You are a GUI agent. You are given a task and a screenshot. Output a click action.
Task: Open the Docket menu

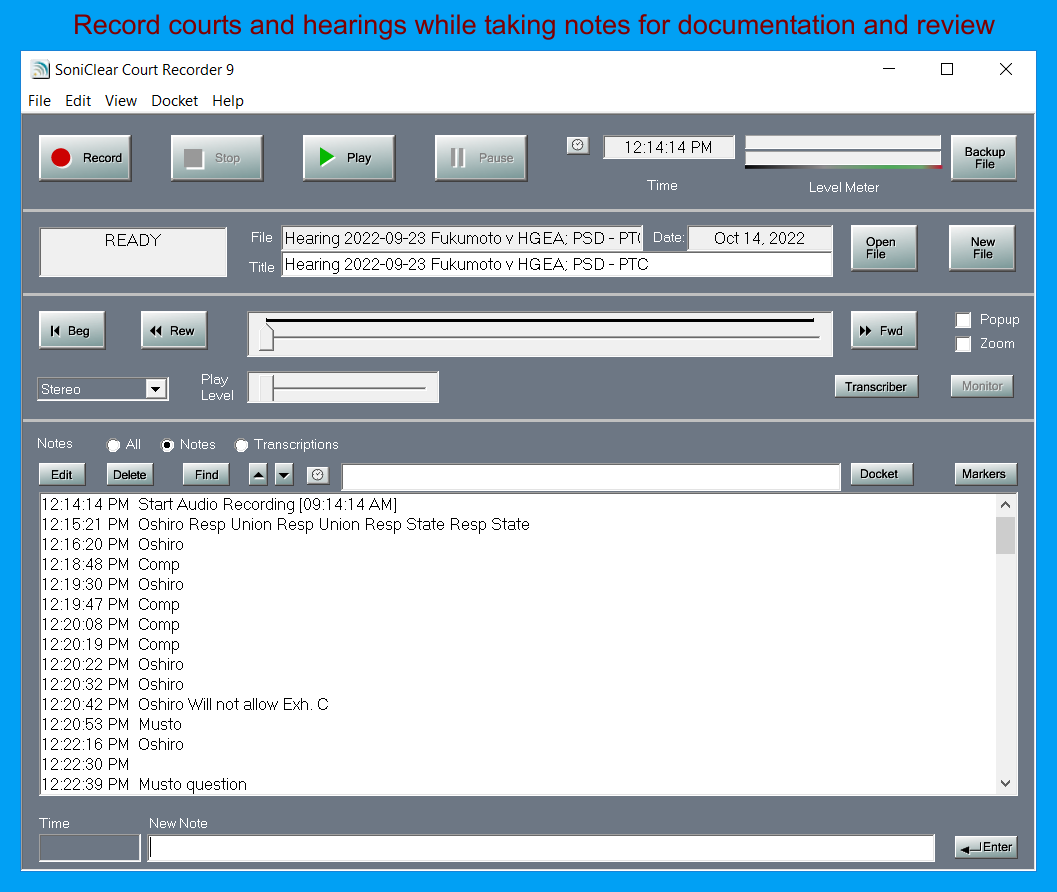point(174,101)
